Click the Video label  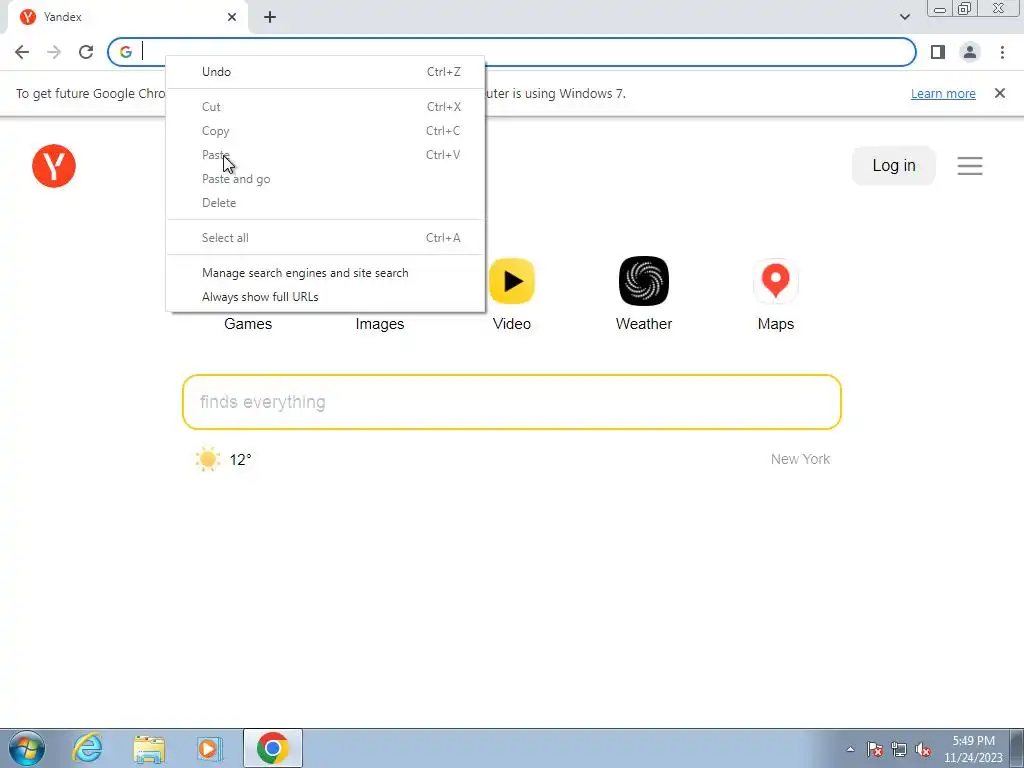tap(512, 324)
